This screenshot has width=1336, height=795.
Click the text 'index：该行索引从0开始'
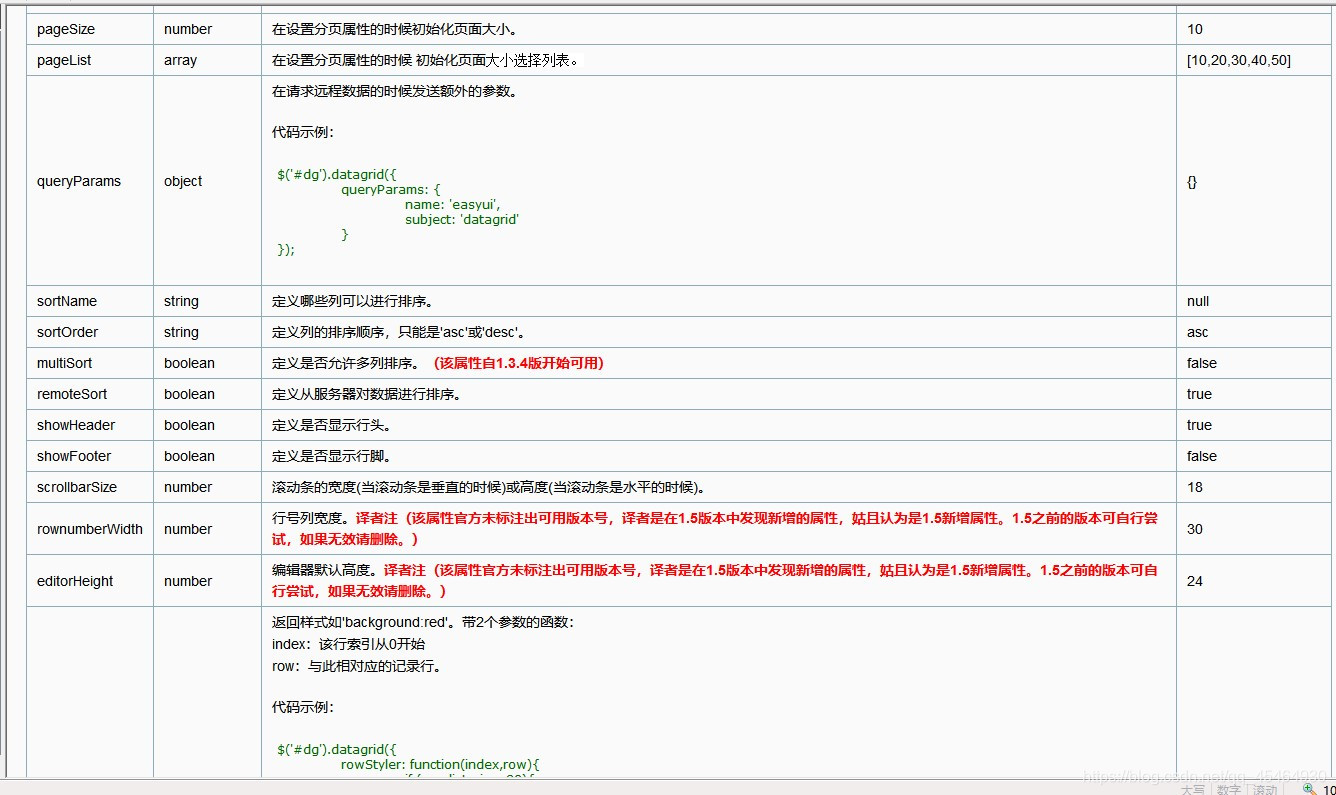point(348,644)
